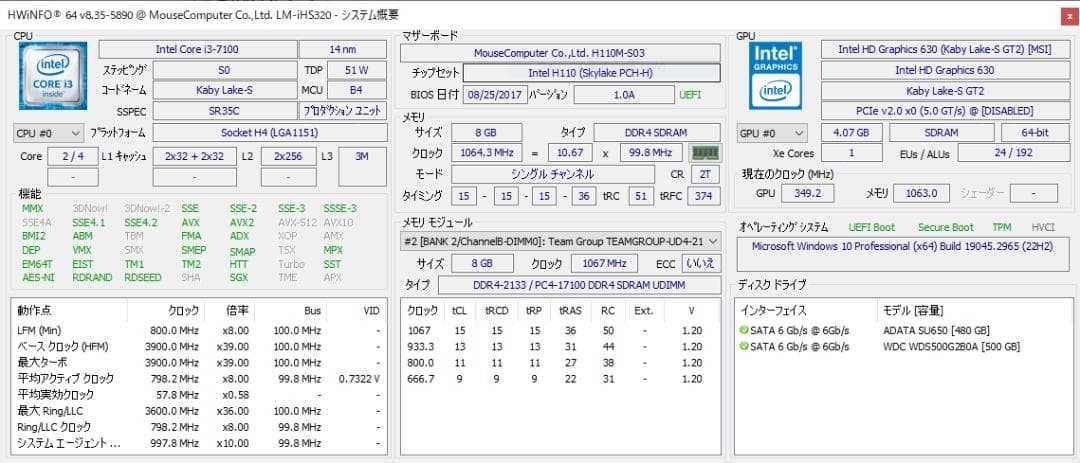Click the UEFI Boot indicator label
Image resolution: width=1080 pixels, height=463 pixels.
click(x=872, y=227)
